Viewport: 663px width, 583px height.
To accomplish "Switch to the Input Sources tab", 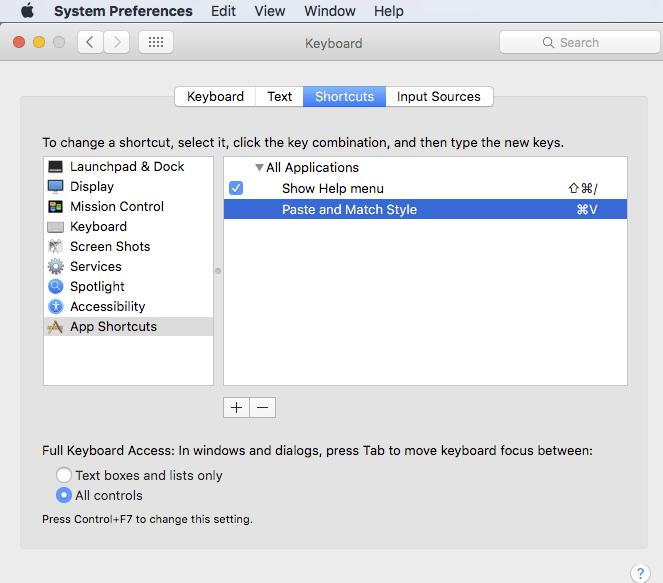I will click(439, 96).
